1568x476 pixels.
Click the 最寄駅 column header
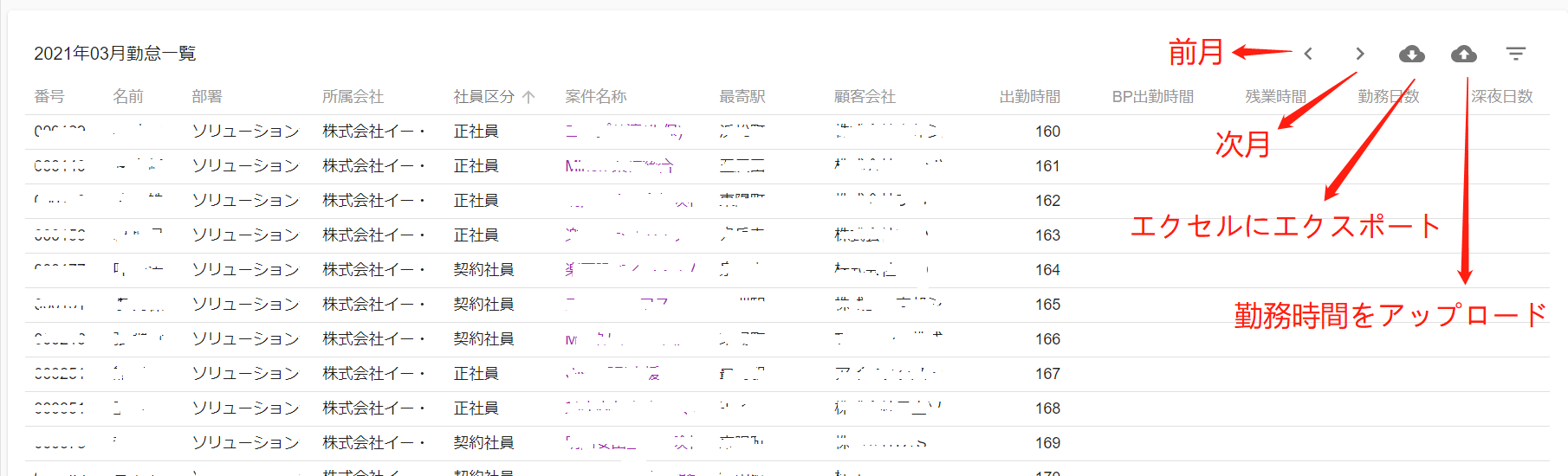(742, 97)
